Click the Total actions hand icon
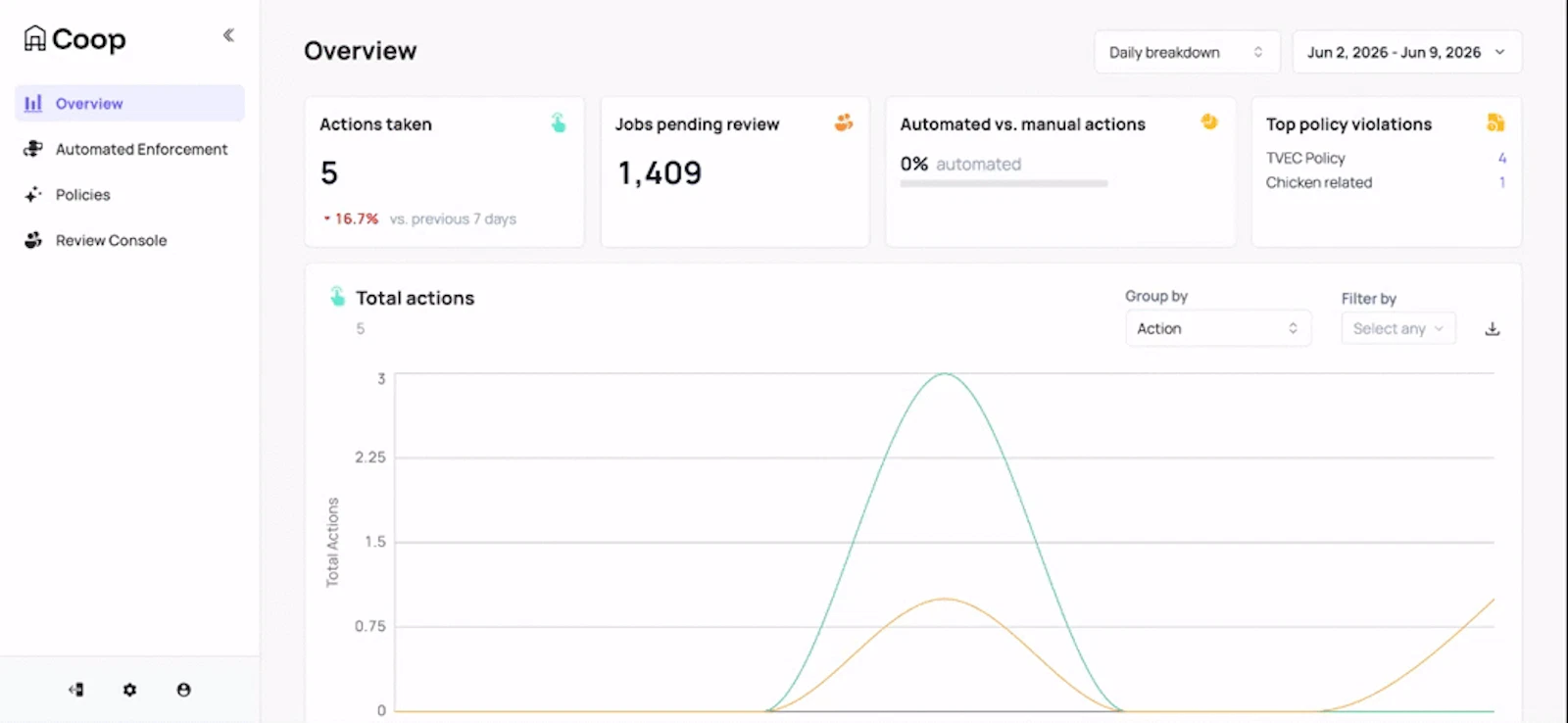The image size is (1568, 723). click(x=337, y=297)
